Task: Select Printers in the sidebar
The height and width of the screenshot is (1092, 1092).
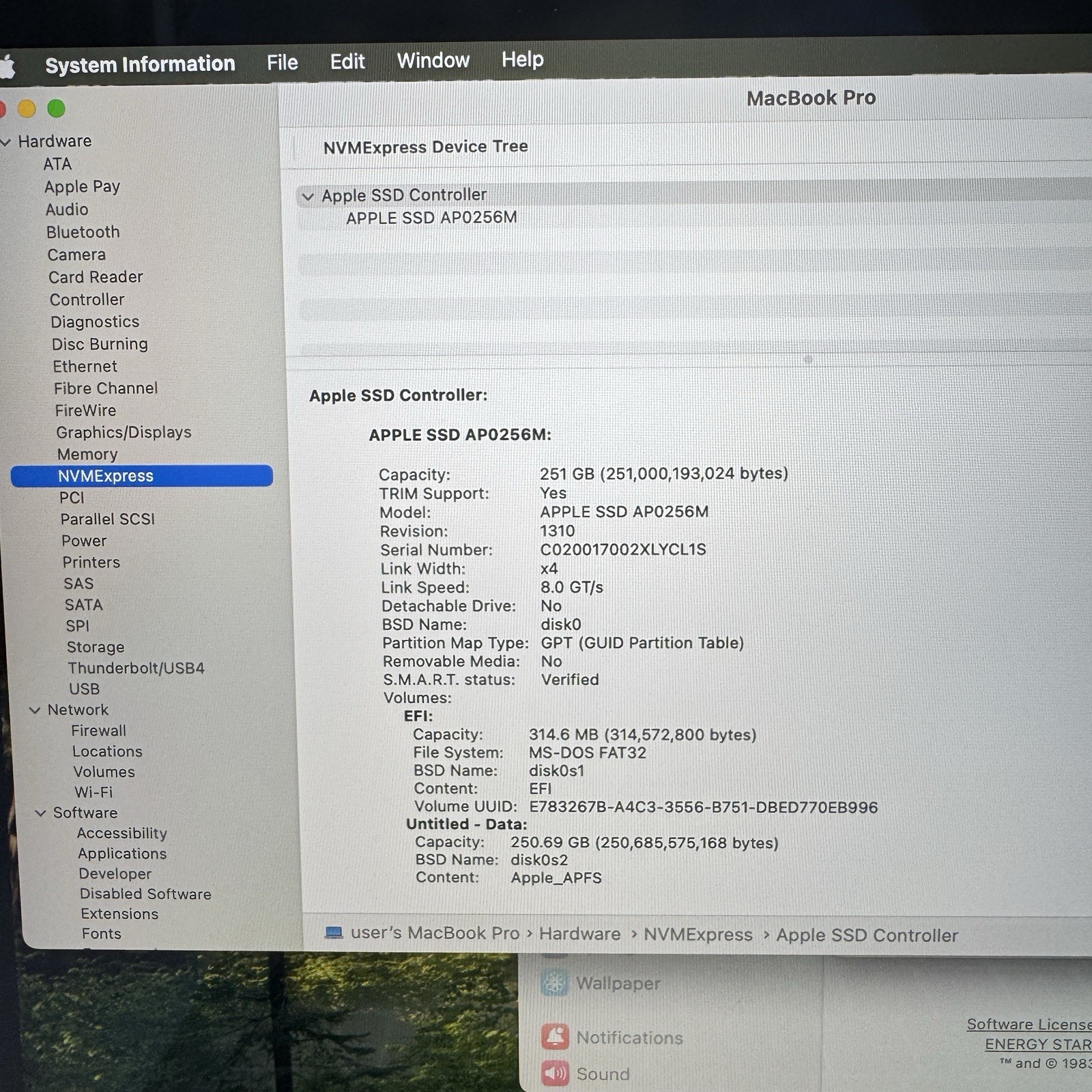Action: [91, 562]
